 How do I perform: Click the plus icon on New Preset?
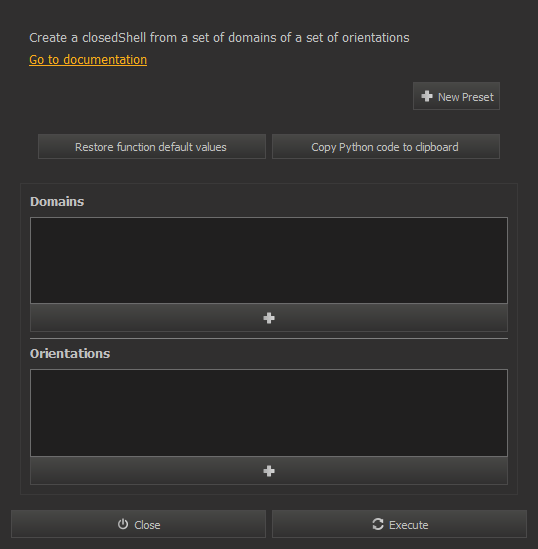tap(427, 96)
